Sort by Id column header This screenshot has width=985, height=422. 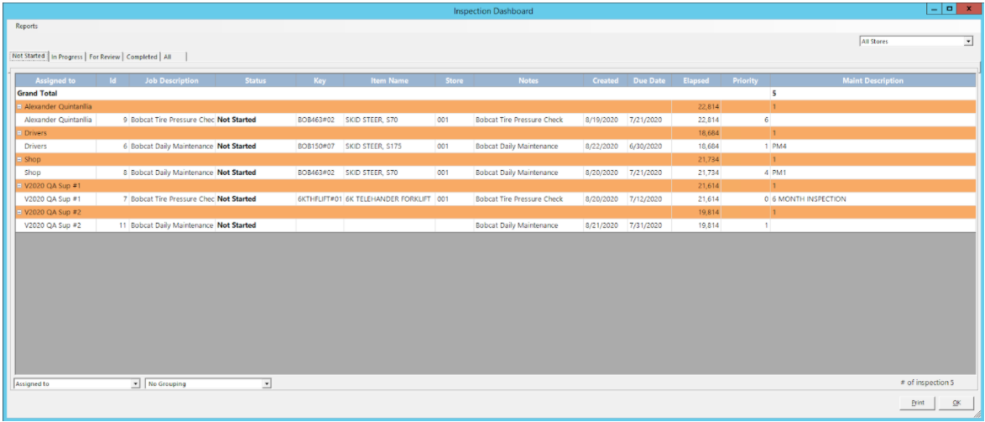(x=112, y=81)
